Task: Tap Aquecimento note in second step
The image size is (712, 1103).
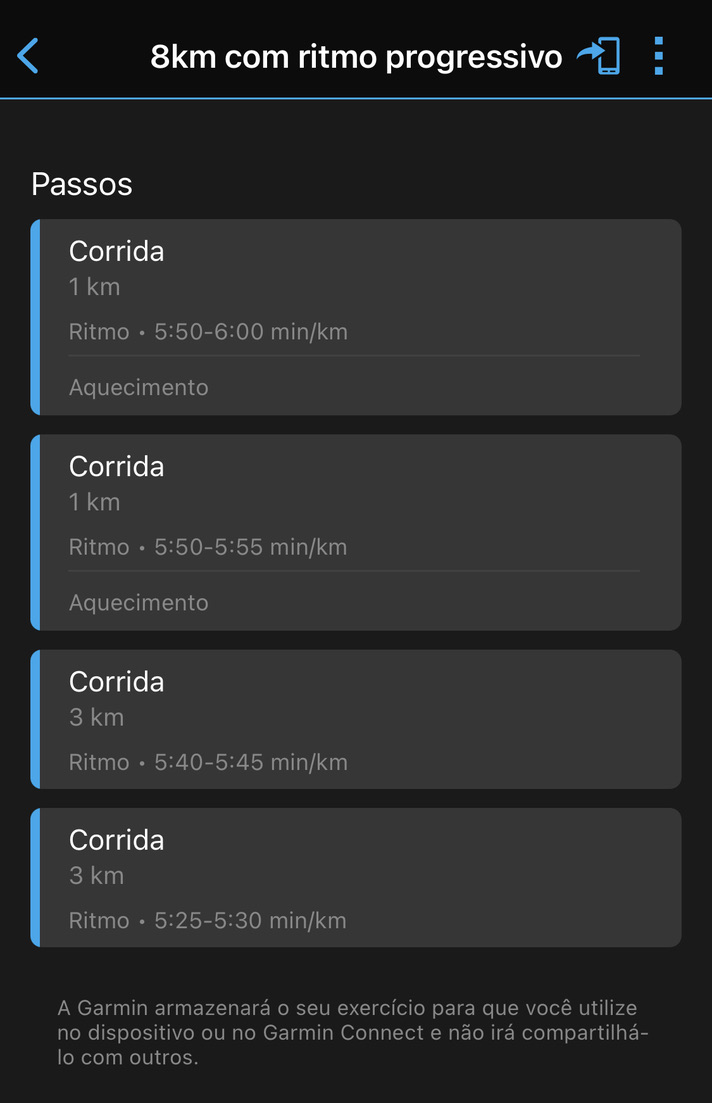Action: tap(139, 603)
